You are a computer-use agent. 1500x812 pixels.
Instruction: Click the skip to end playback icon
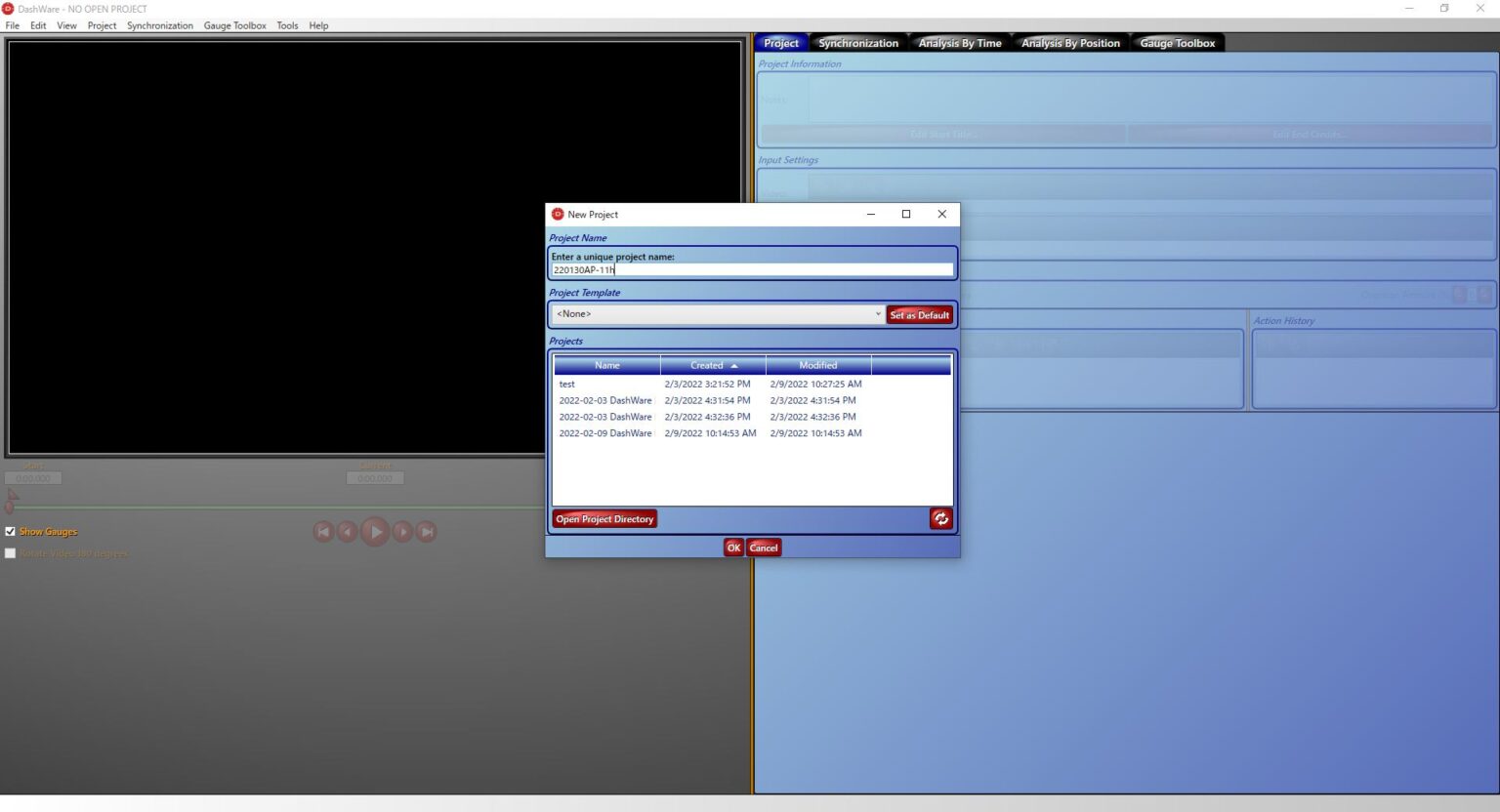pos(427,532)
